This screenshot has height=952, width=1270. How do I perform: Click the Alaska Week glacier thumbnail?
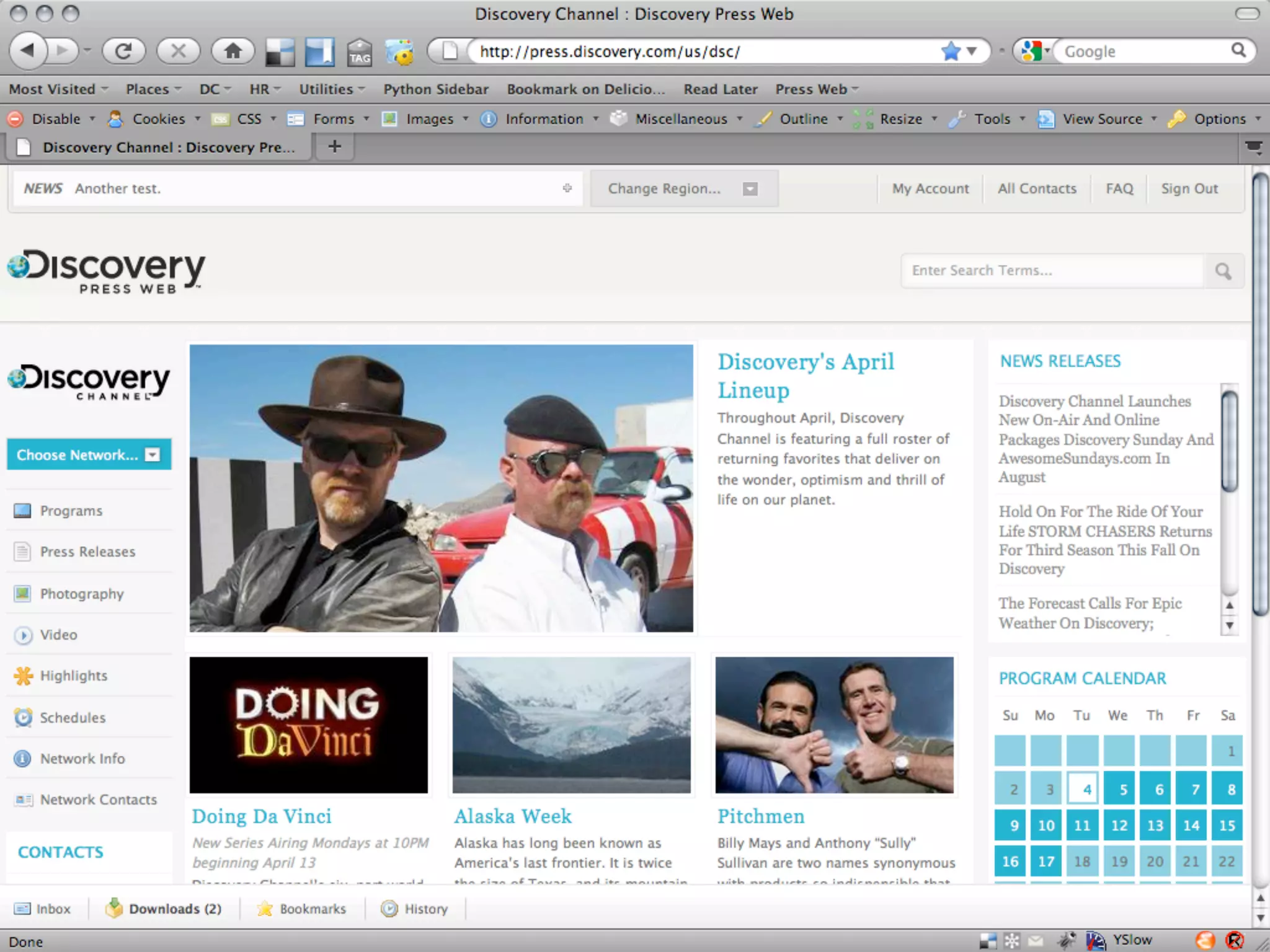tap(571, 725)
